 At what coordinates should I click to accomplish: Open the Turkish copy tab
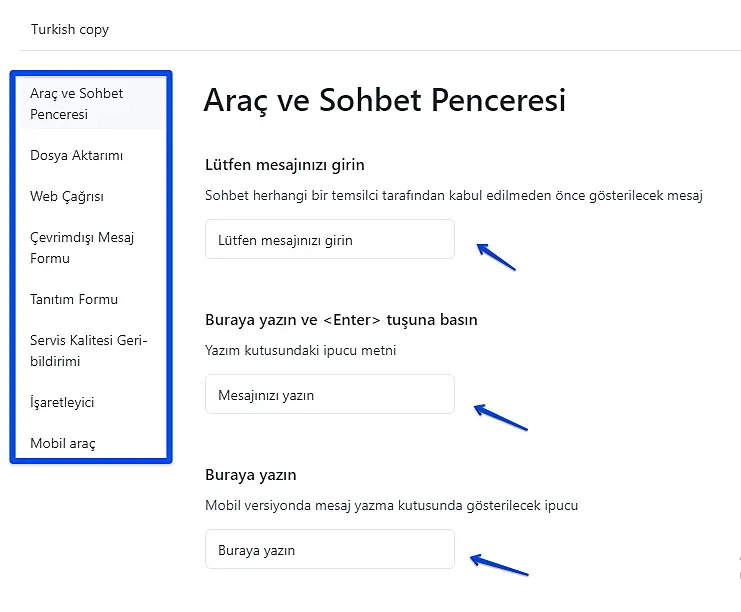coord(70,29)
